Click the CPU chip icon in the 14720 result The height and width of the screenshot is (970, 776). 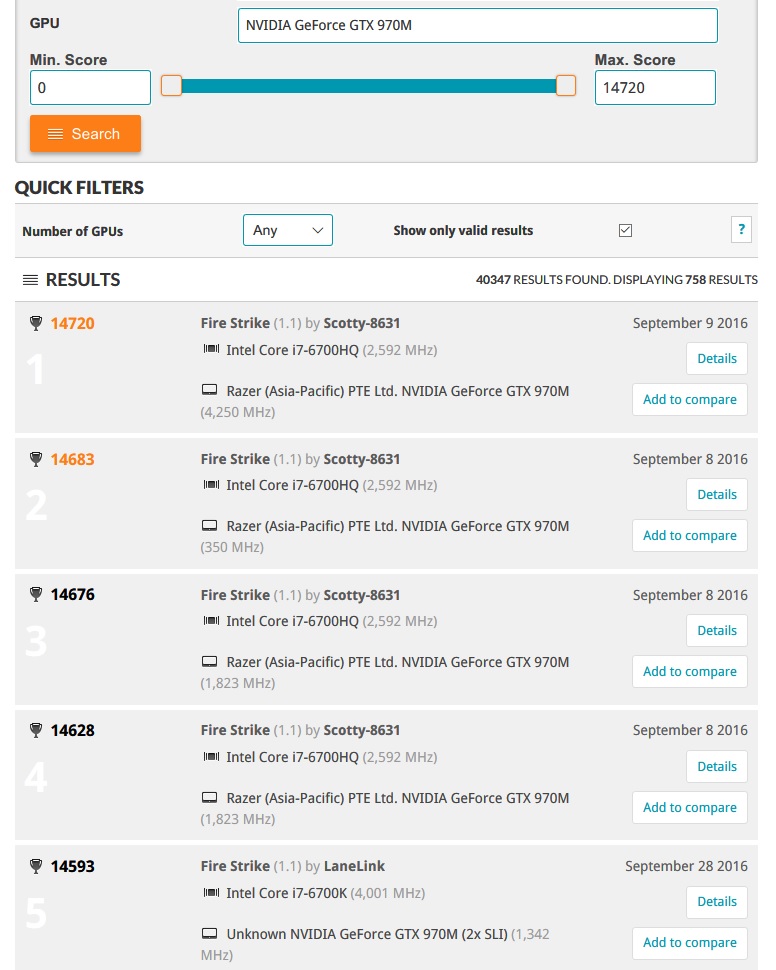click(211, 349)
